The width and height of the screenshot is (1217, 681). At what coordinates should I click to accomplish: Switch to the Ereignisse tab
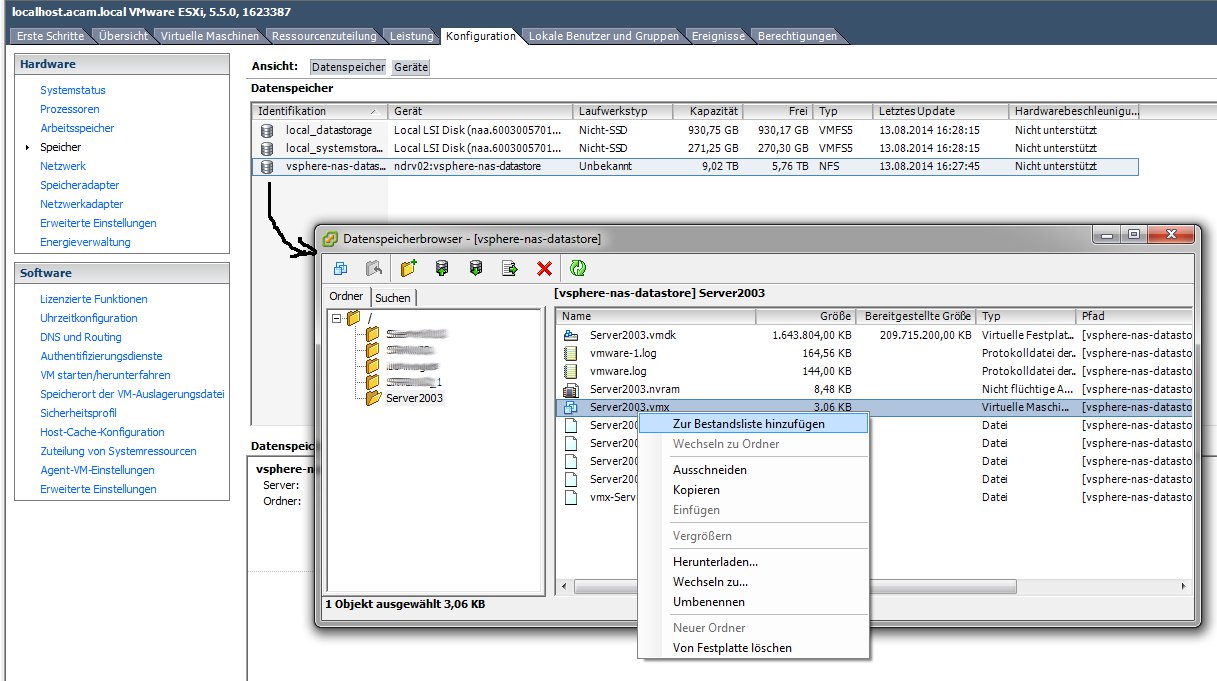718,36
